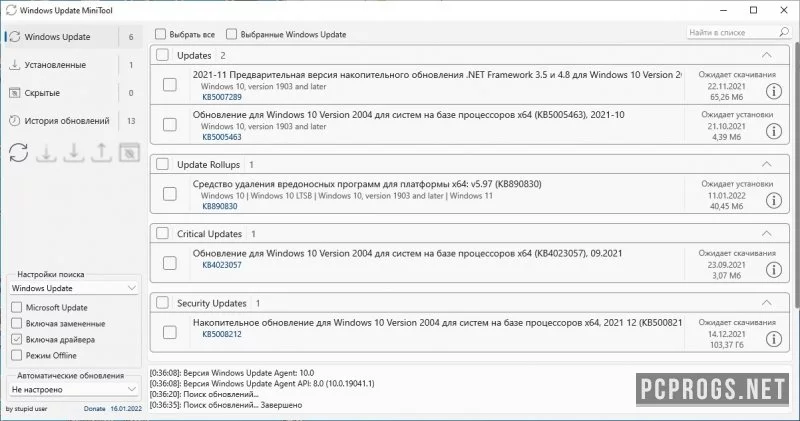Viewport: 800px width, 421px height.
Task: Click the app title bar icon
Action: (x=11, y=10)
